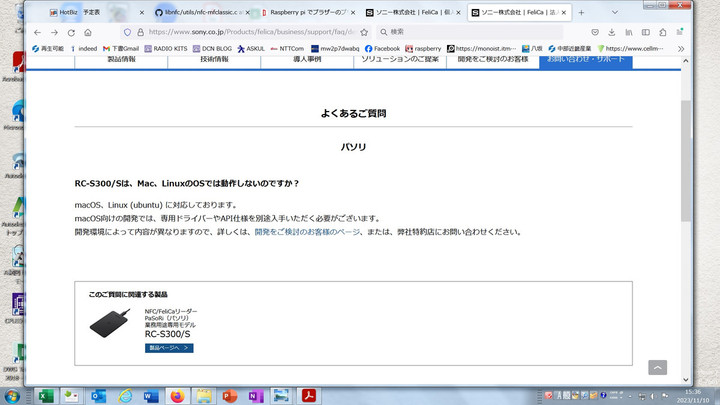Click the 製品ページへ button

coord(169,348)
